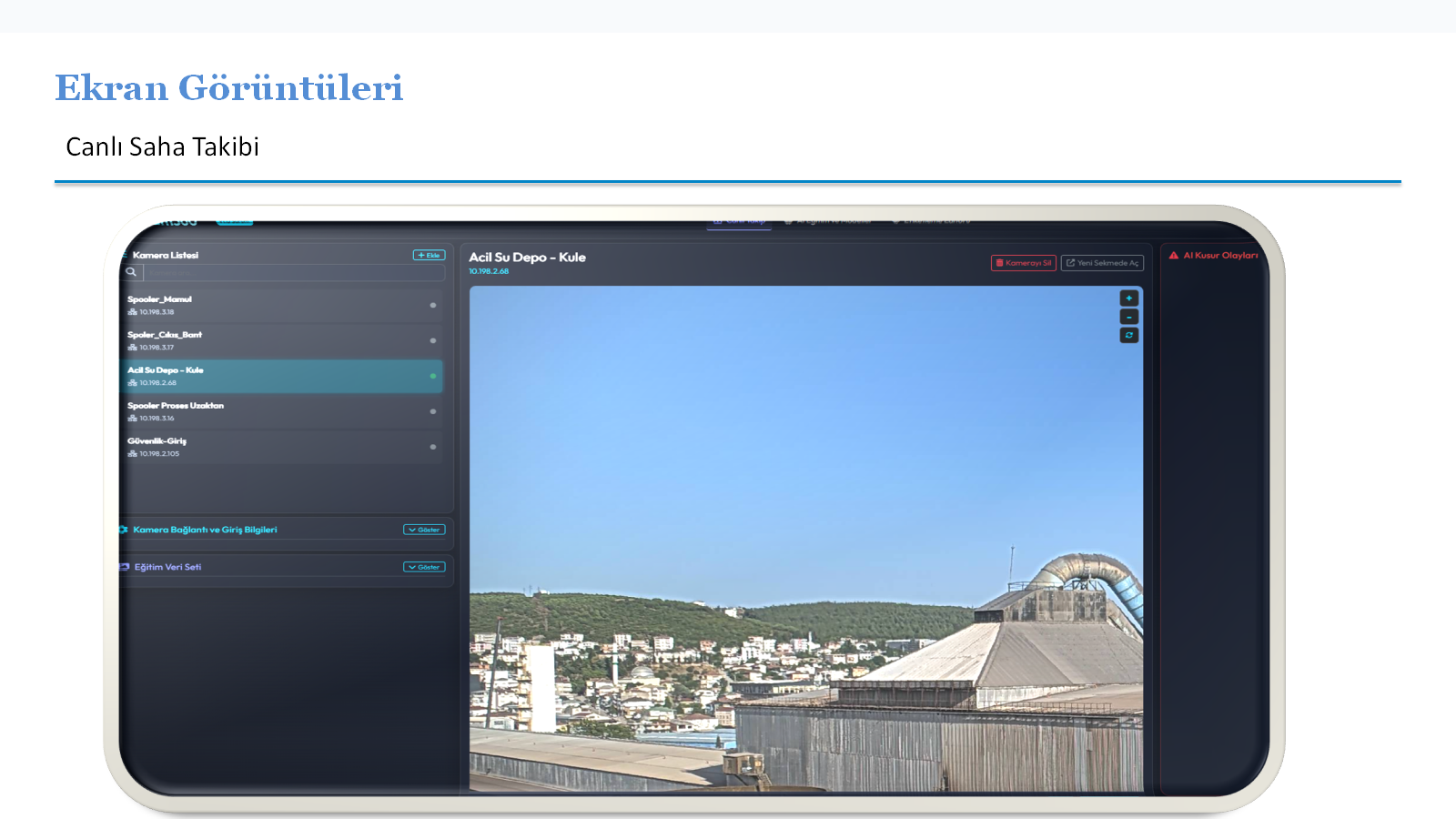Viewport: 1456px width, 819px height.
Task: Click status dot of Güvenlik-Giriş camera
Action: pos(433,447)
